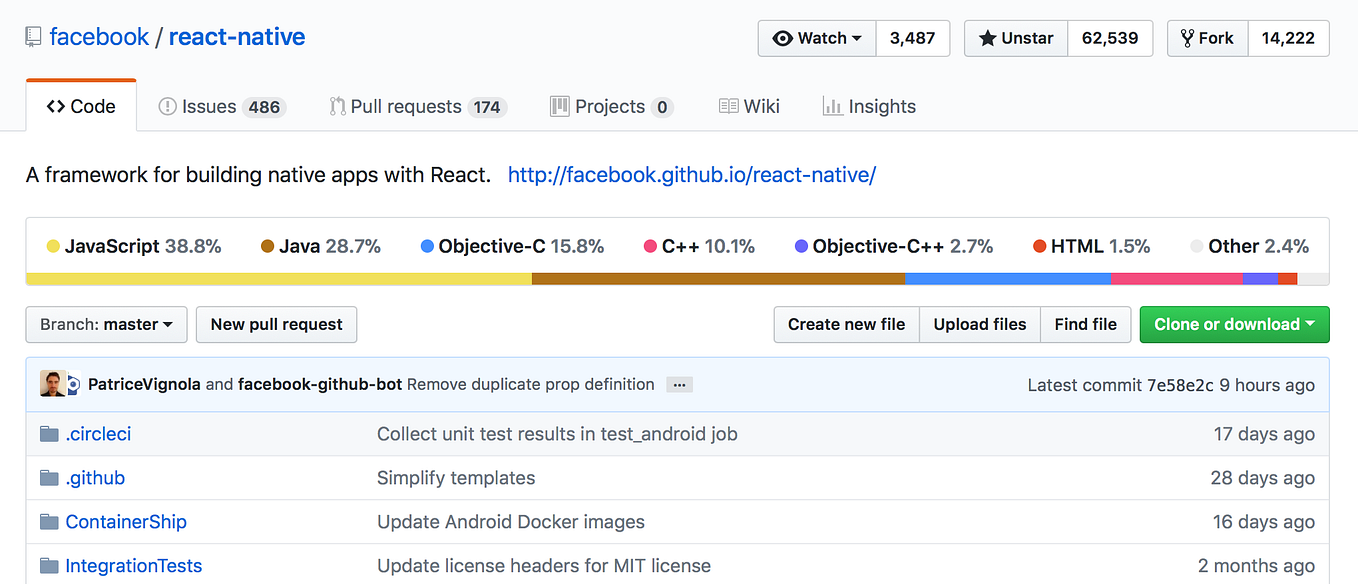This screenshot has height=584, width=1358.
Task: Click the .github folder icon
Action: click(x=49, y=478)
